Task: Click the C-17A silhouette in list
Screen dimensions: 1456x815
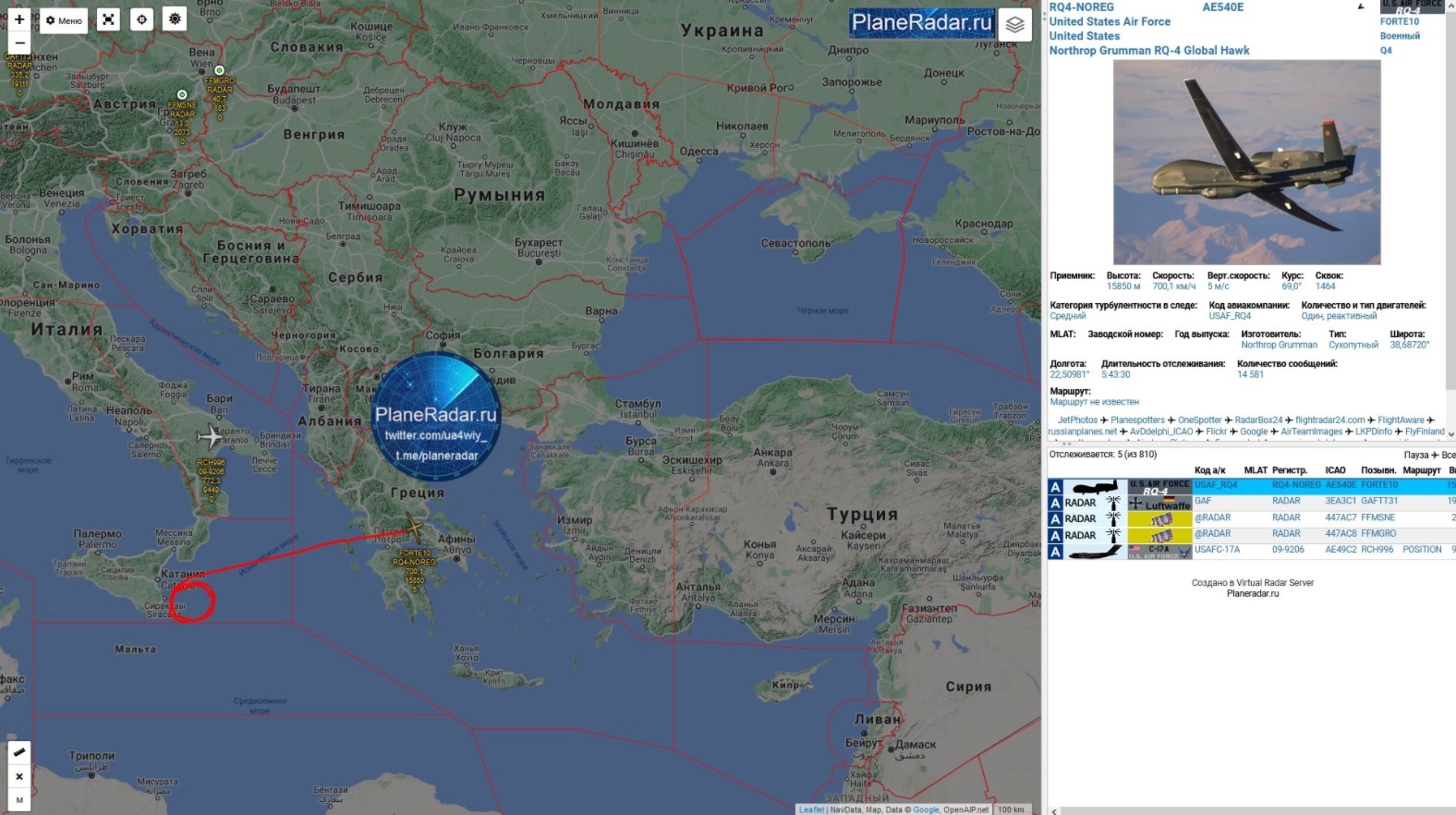Action: pyautogui.click(x=1095, y=552)
